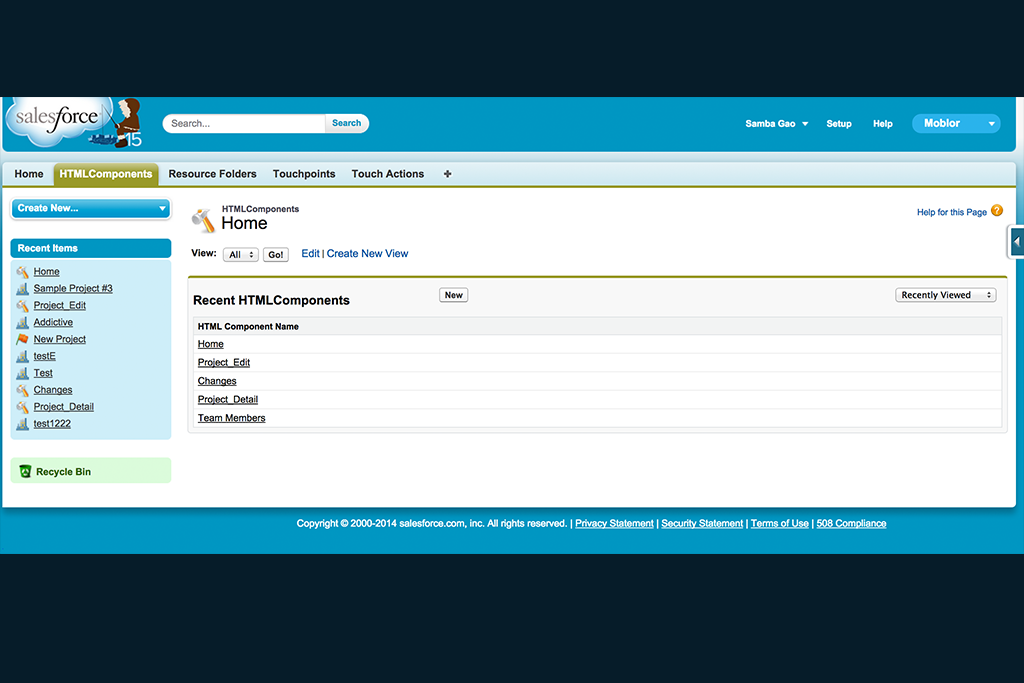Click the chart icon next to Addictive
Viewport: 1024px width, 683px height.
[x=22, y=323]
